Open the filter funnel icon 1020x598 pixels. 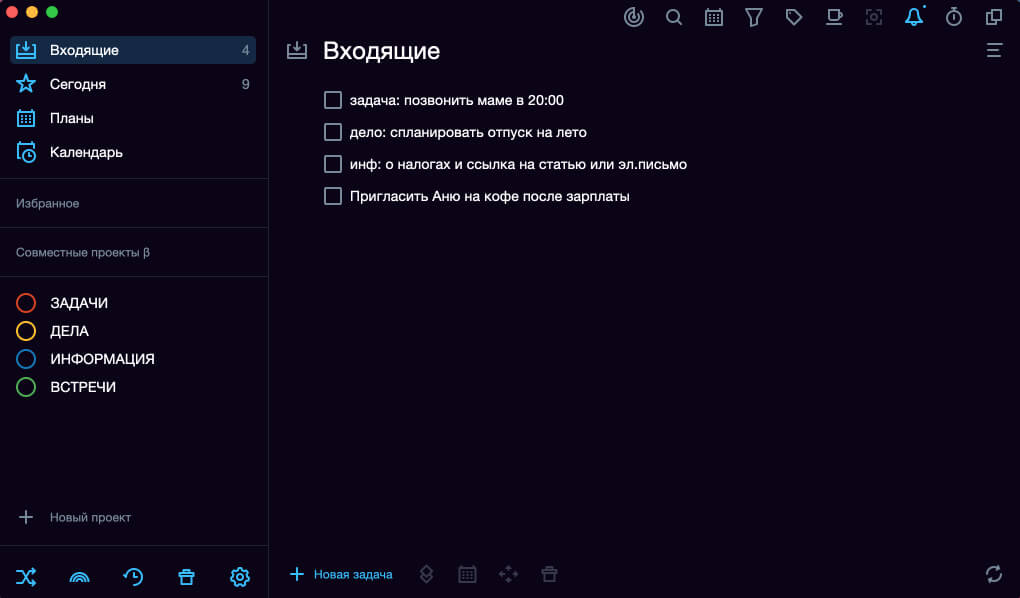753,18
